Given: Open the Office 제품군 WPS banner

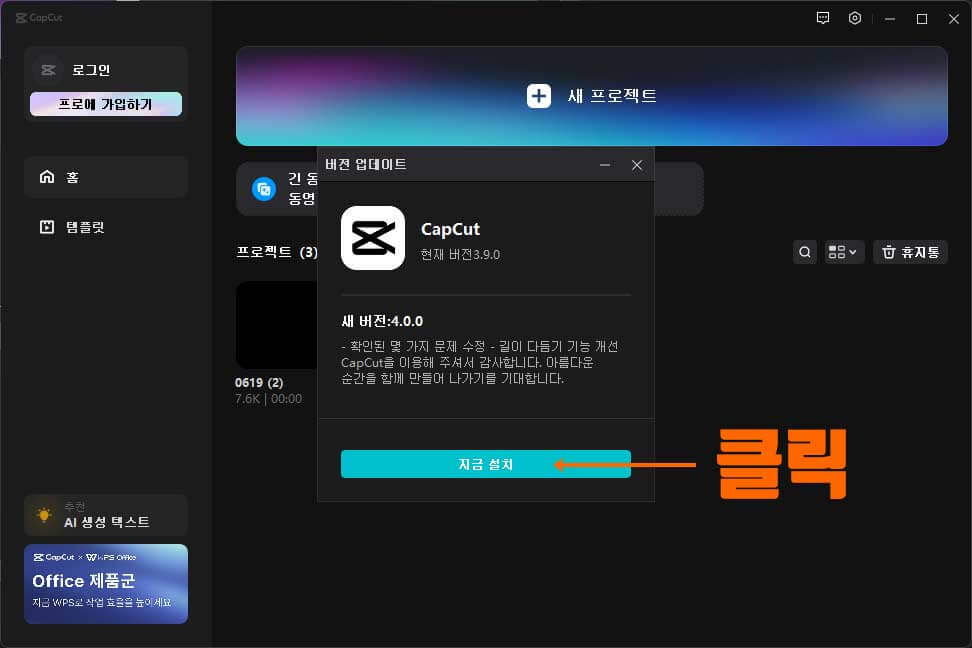Looking at the screenshot, I should click(105, 583).
